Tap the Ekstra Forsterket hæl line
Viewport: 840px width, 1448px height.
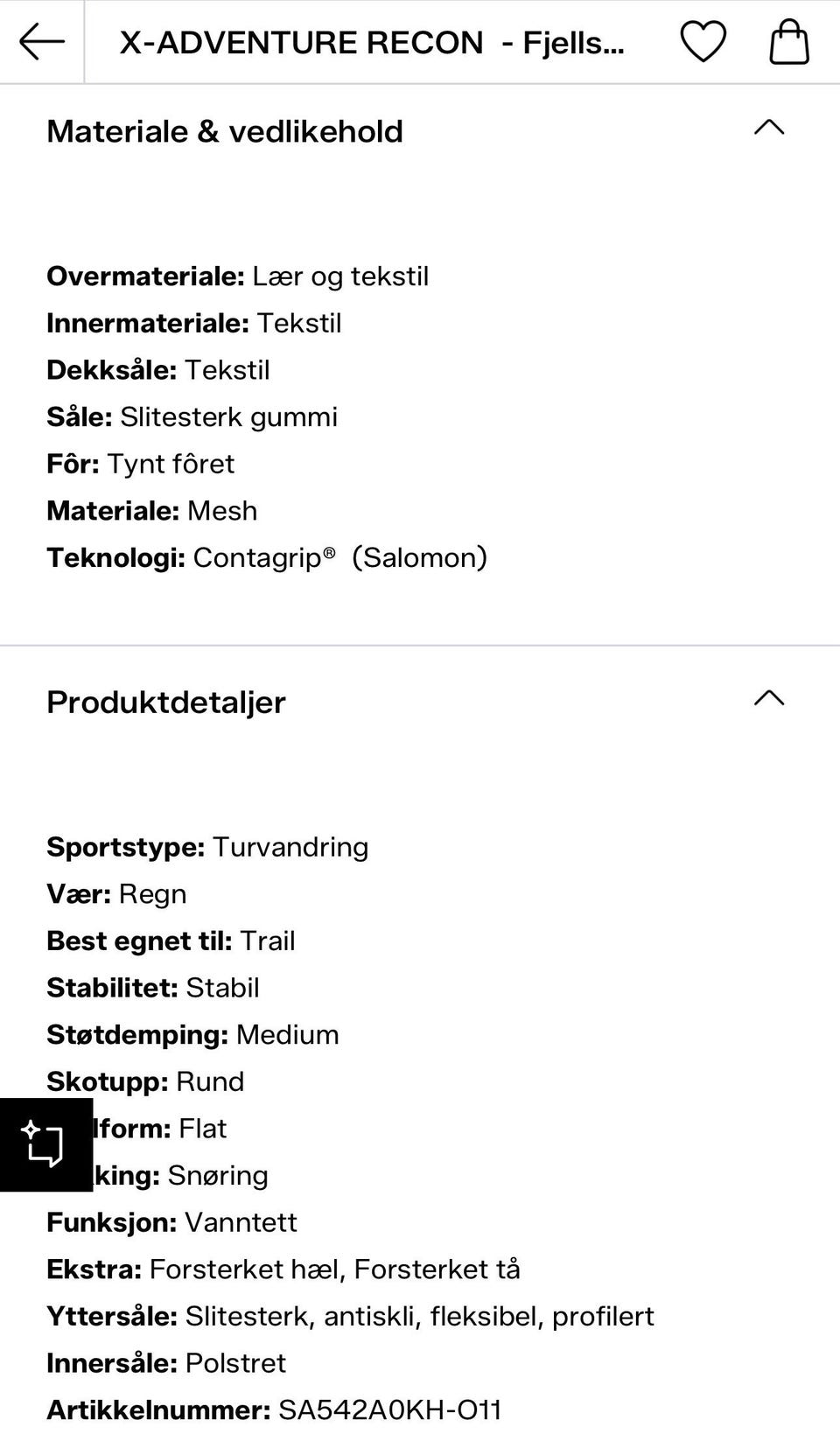pyautogui.click(x=283, y=1270)
